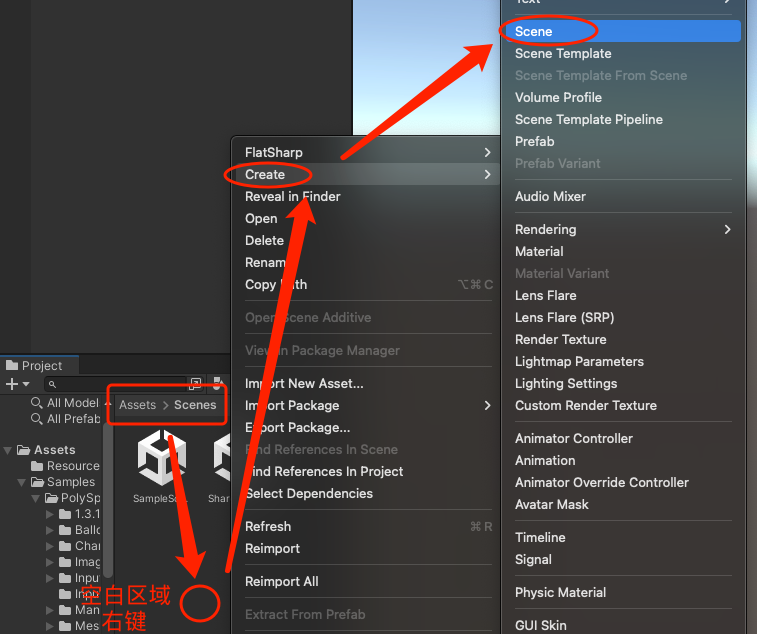The width and height of the screenshot is (757, 634).
Task: Expand the Ballc folder
Action: 49,530
